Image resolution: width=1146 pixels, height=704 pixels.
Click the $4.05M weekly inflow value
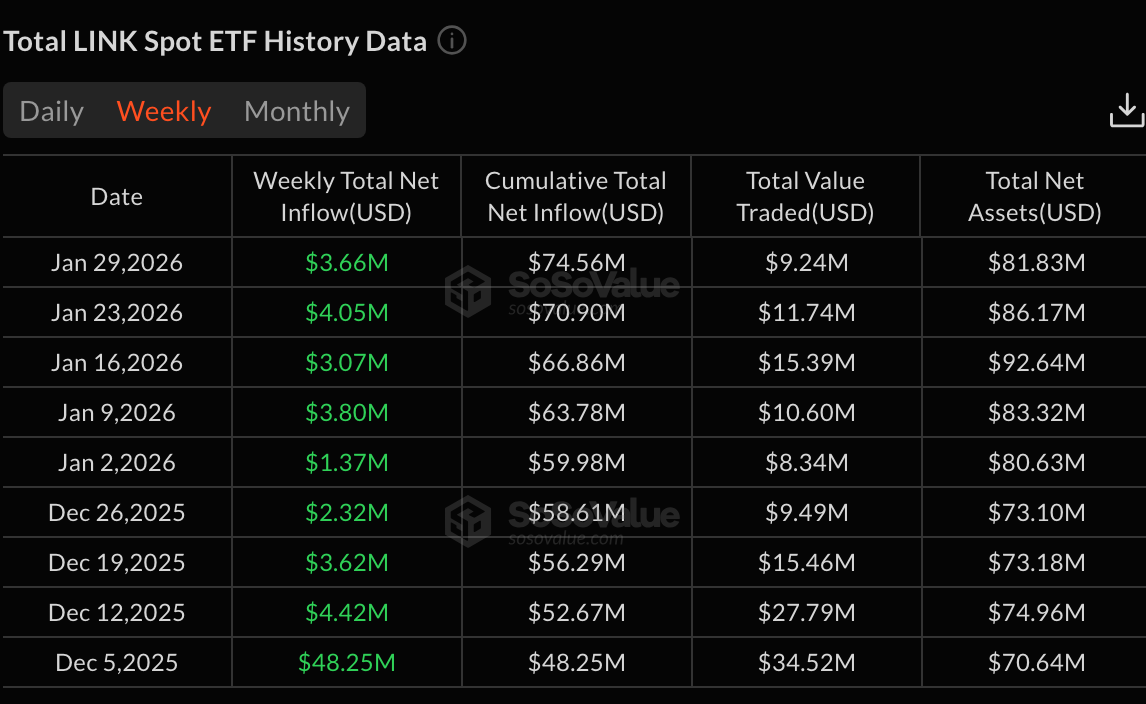346,313
